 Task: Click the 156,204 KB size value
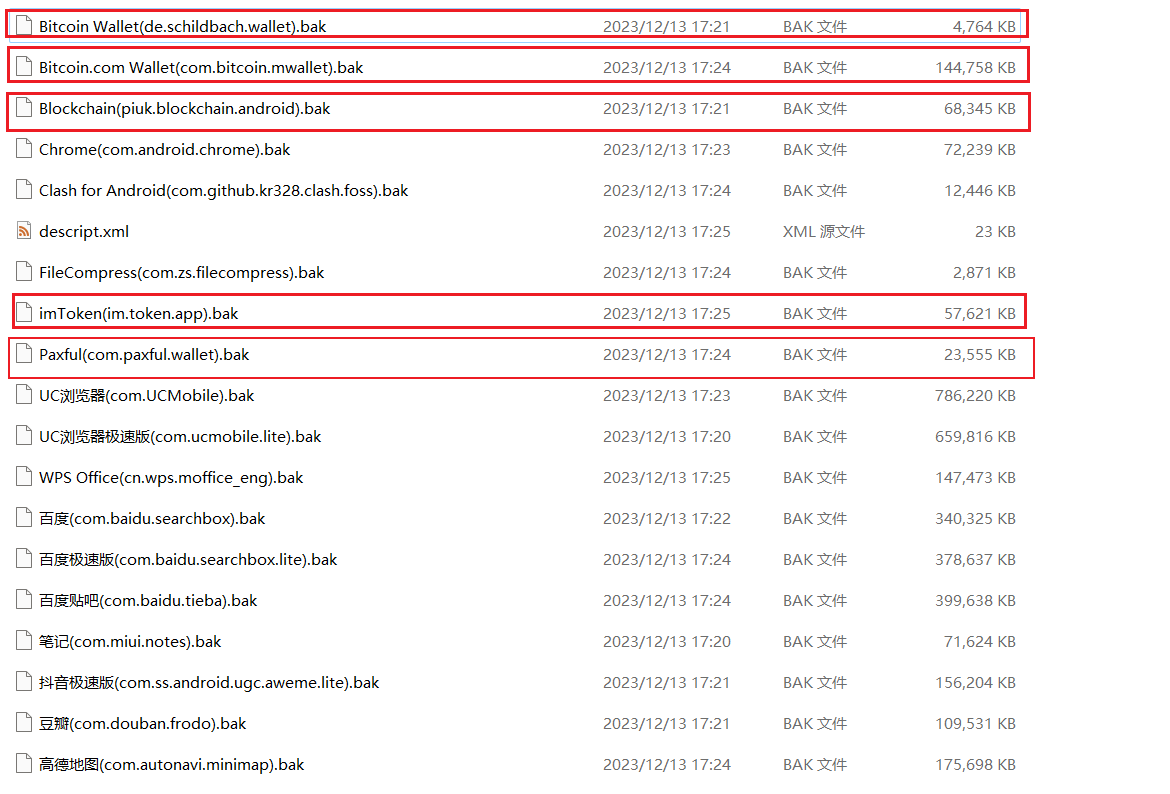pos(975,684)
